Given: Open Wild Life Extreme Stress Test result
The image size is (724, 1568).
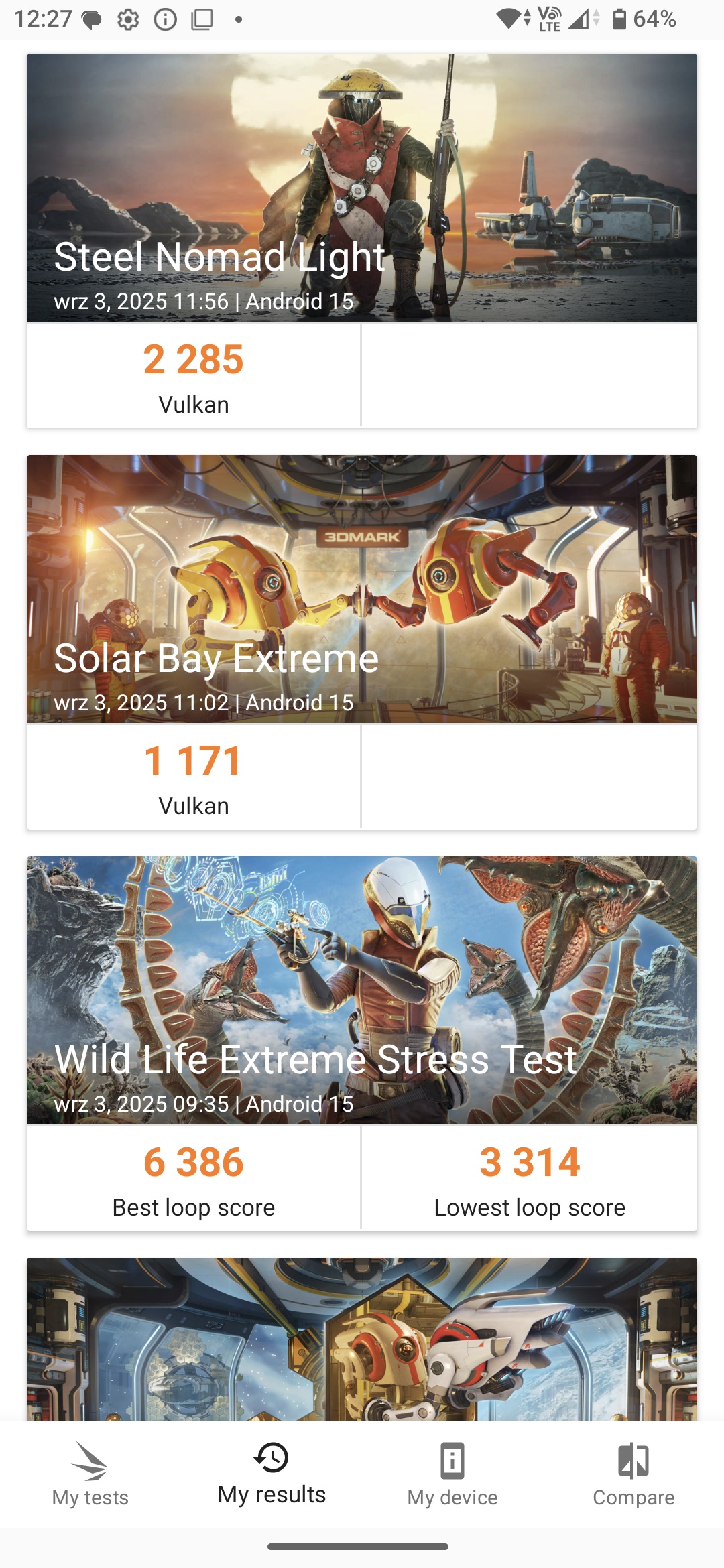Looking at the screenshot, I should (x=362, y=990).
